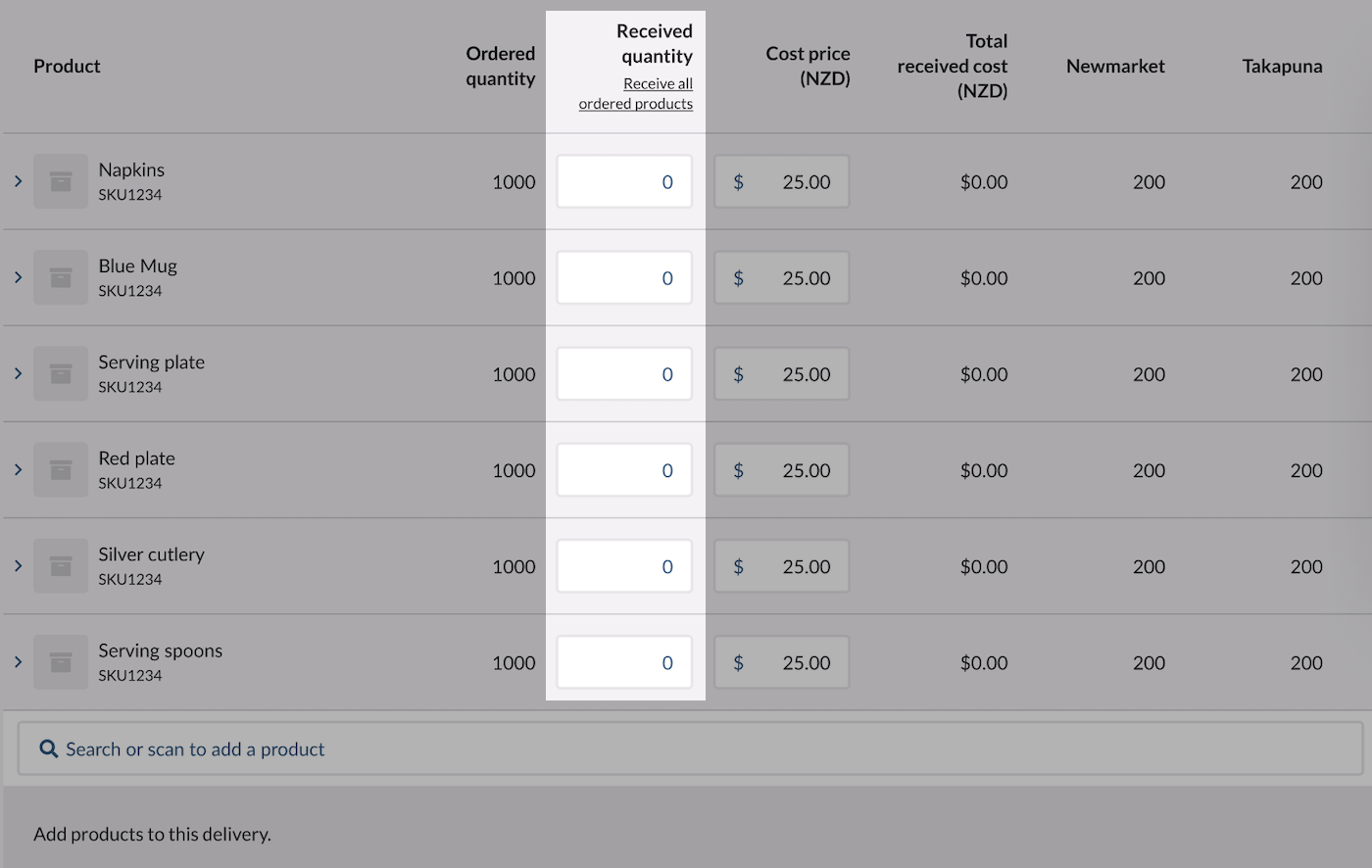Focus the Napkins received quantity field

(624, 181)
